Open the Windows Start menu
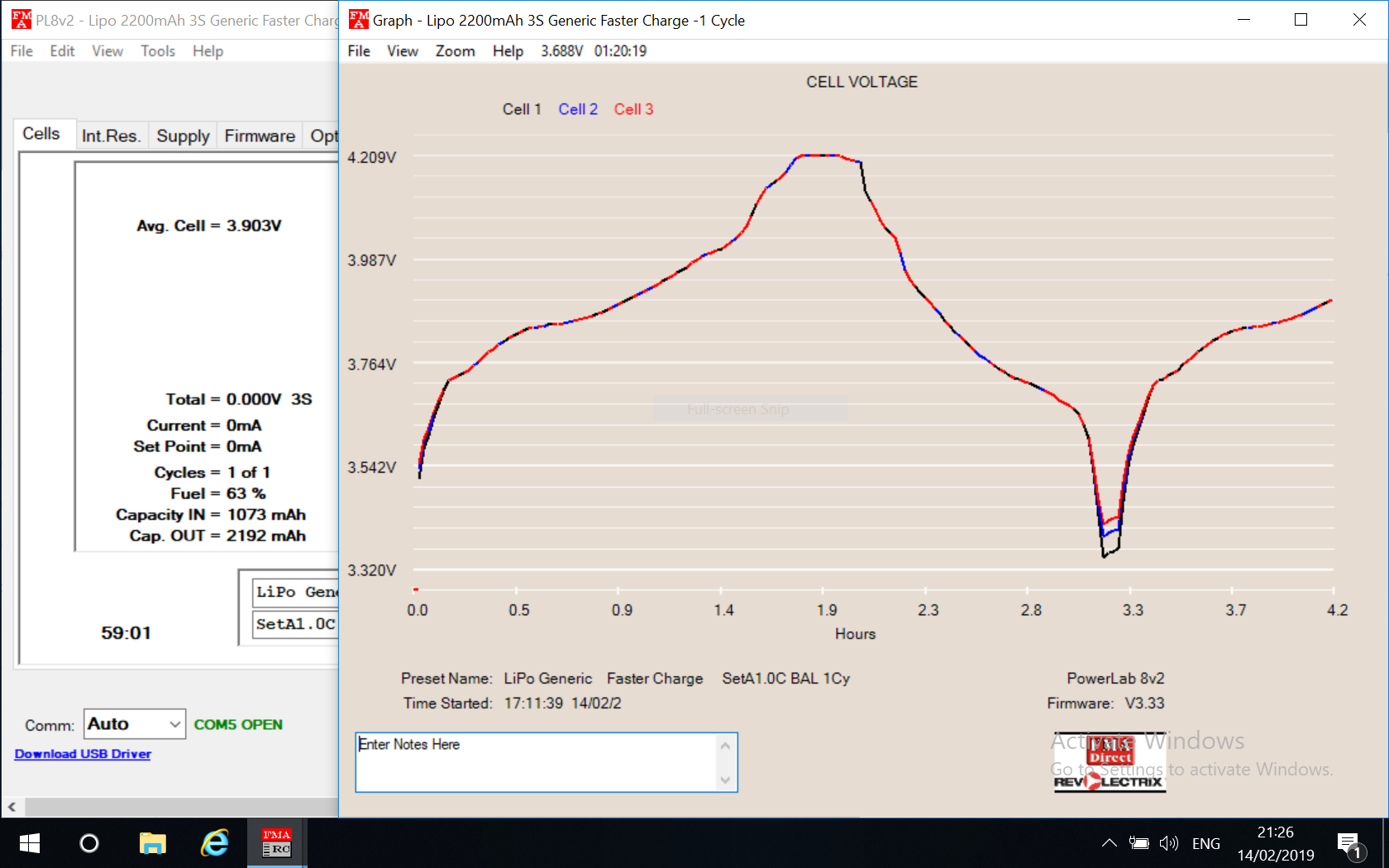Image resolution: width=1389 pixels, height=868 pixels. coord(30,843)
